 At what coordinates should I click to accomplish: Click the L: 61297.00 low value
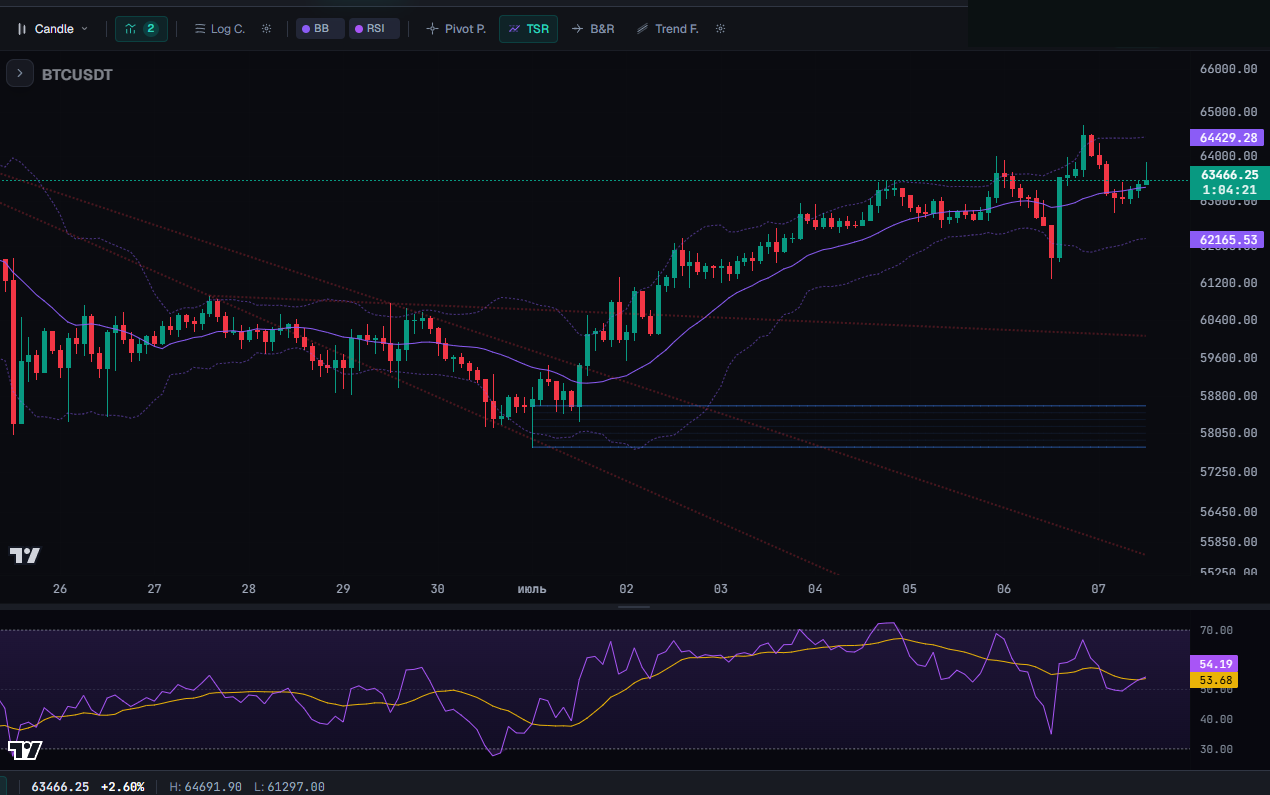point(289,787)
